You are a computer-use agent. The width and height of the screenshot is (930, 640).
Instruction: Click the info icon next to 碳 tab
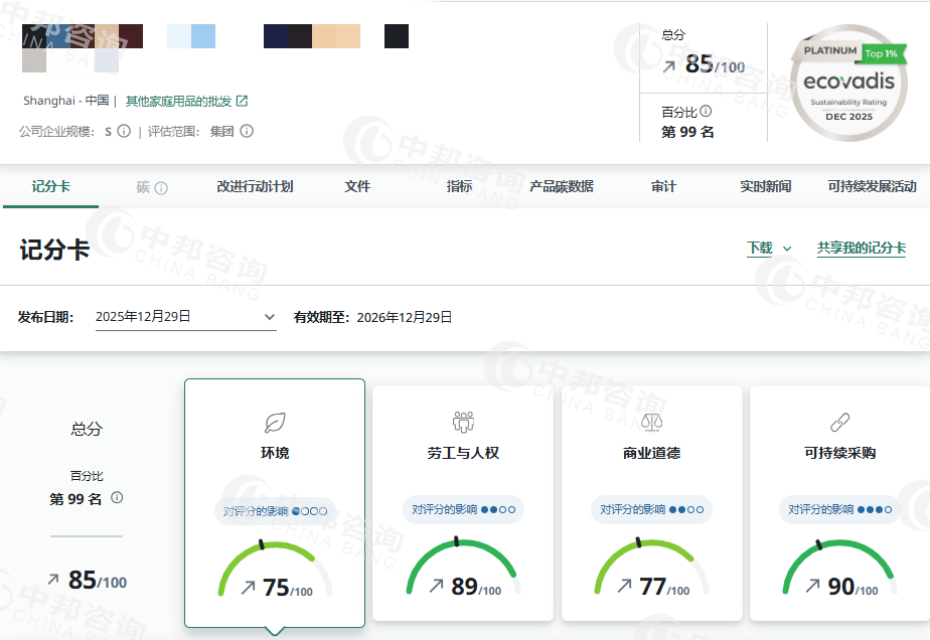pyautogui.click(x=161, y=188)
